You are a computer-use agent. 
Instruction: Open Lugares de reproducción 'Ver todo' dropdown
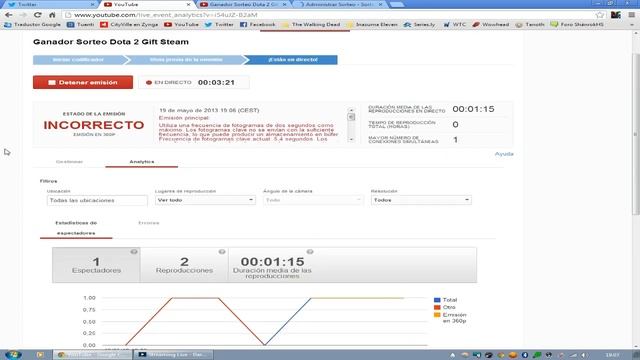tap(205, 200)
